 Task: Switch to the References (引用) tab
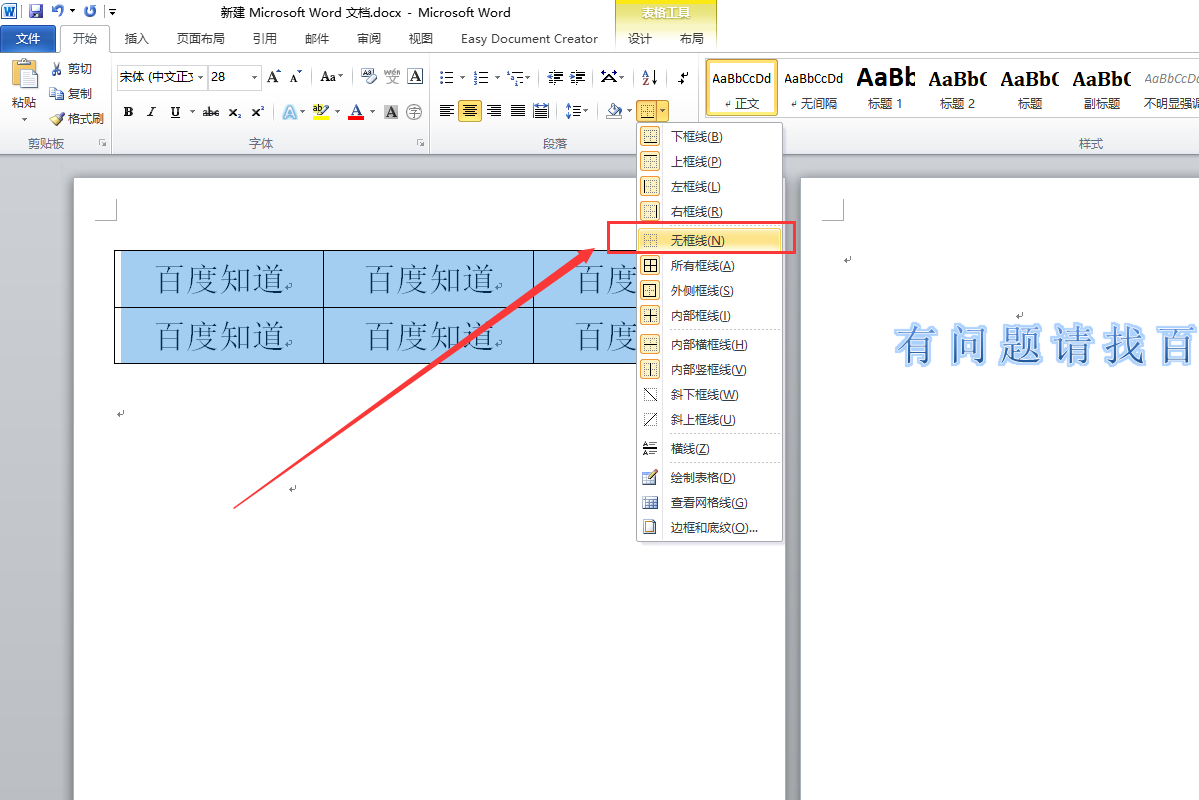[265, 38]
